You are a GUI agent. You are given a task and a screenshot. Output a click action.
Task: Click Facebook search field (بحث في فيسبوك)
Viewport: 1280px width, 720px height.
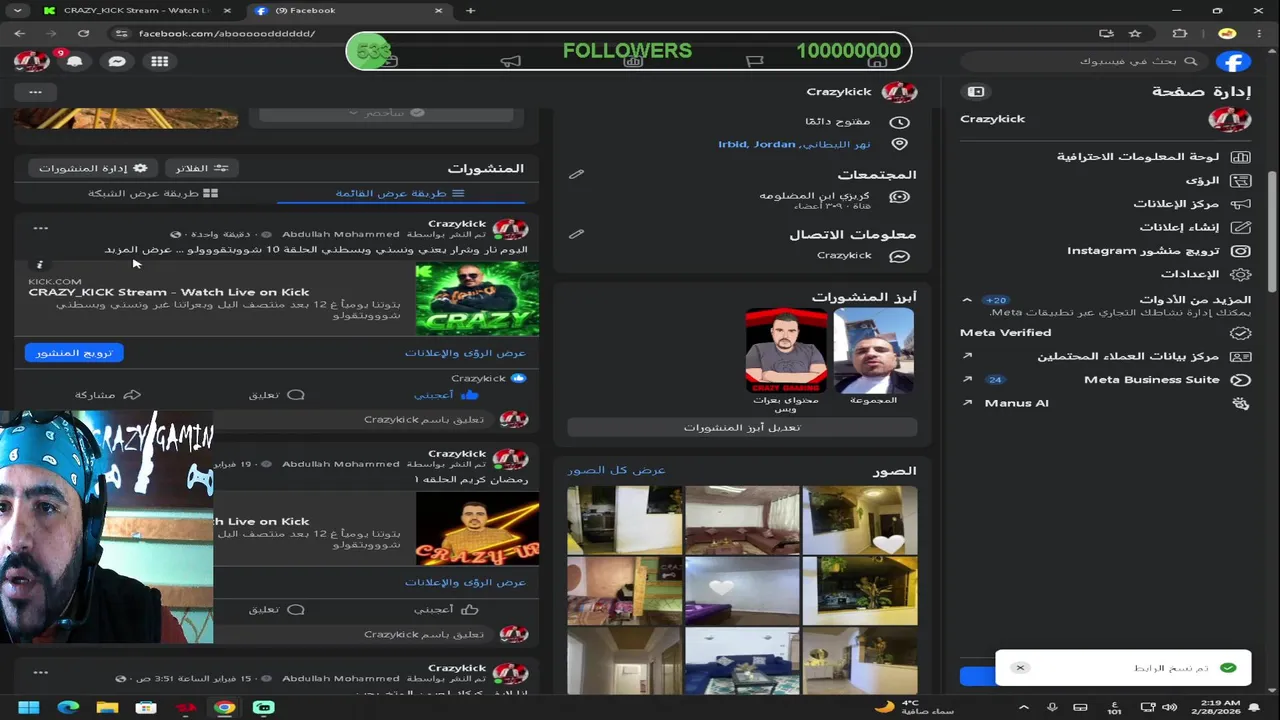1085,61
